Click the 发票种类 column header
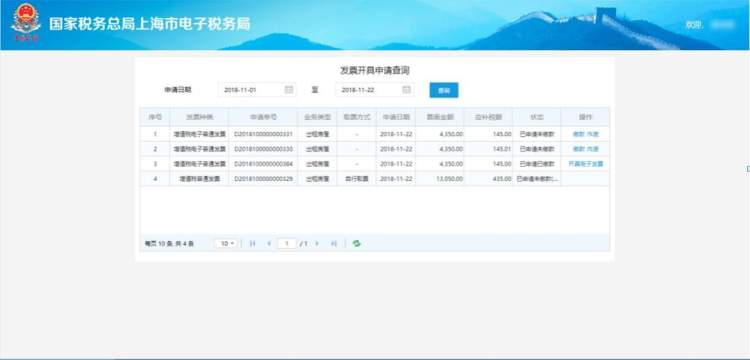 pyautogui.click(x=199, y=117)
